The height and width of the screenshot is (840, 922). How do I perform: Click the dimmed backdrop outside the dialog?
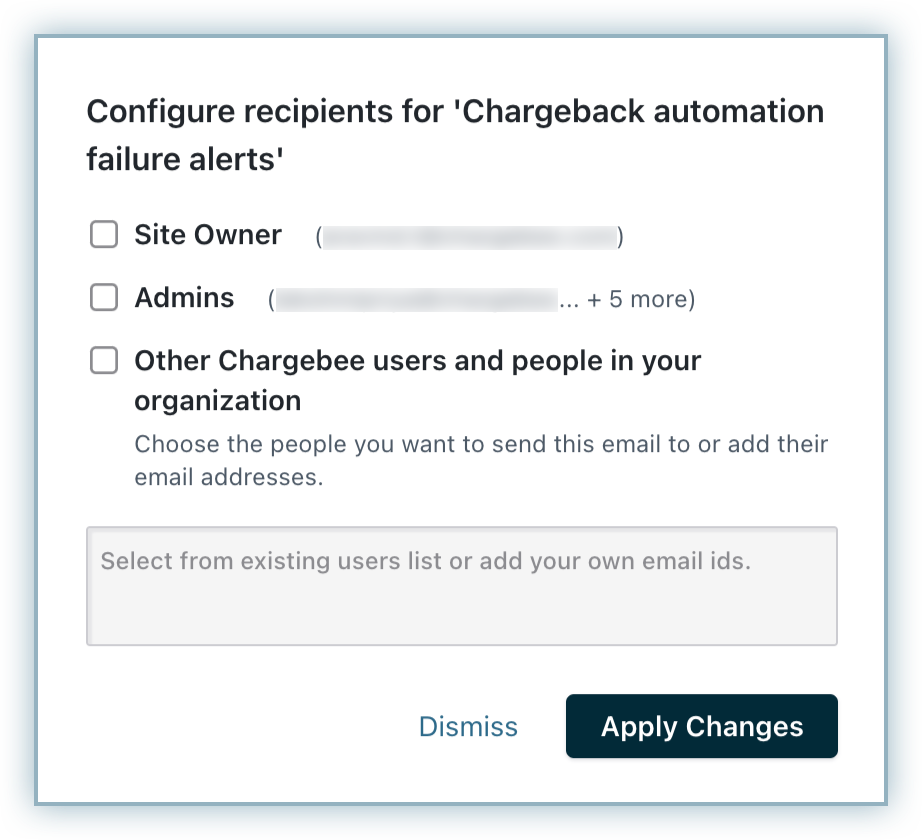[x=18, y=420]
